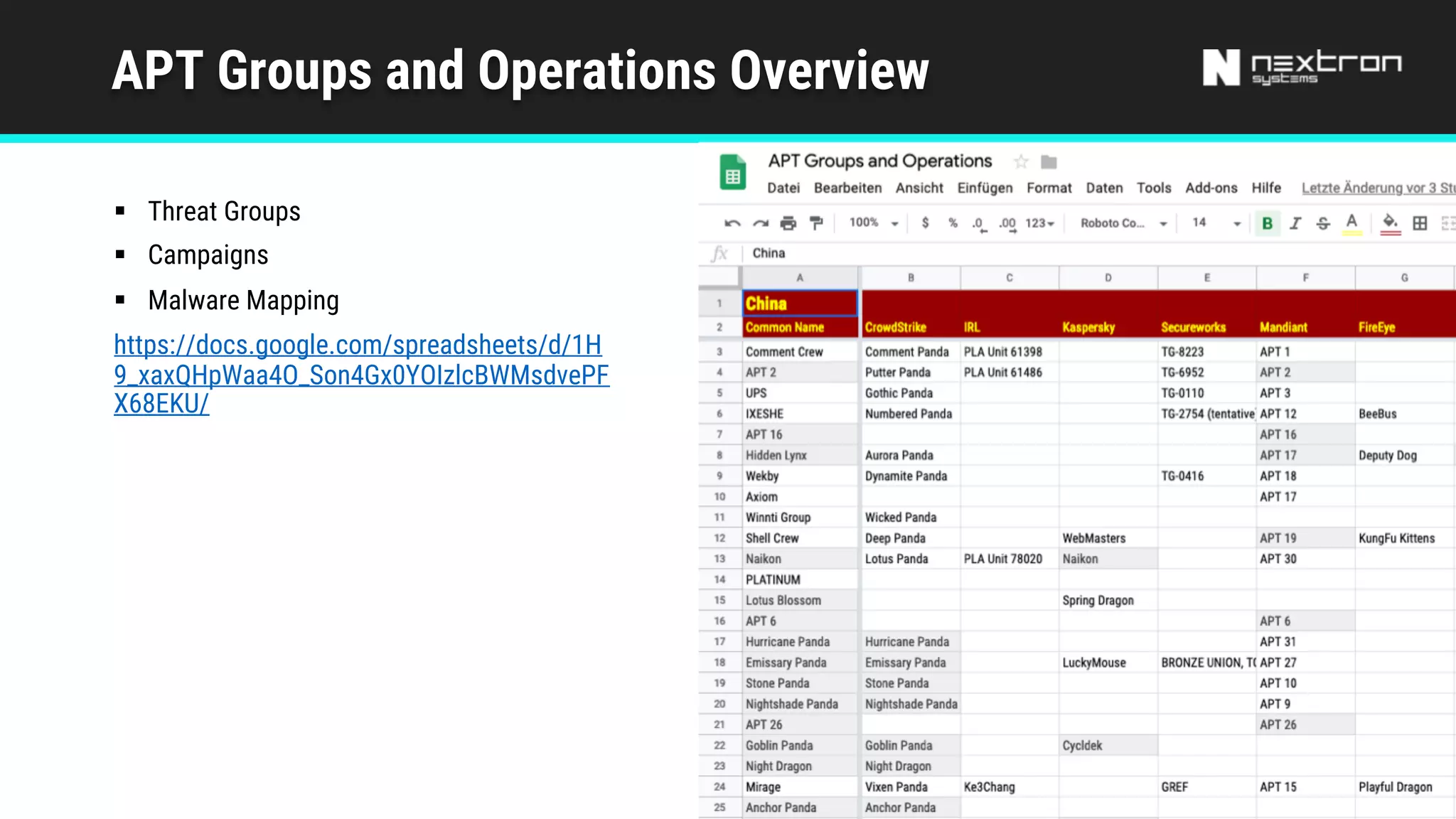Open the Format menu

pos(1049,188)
